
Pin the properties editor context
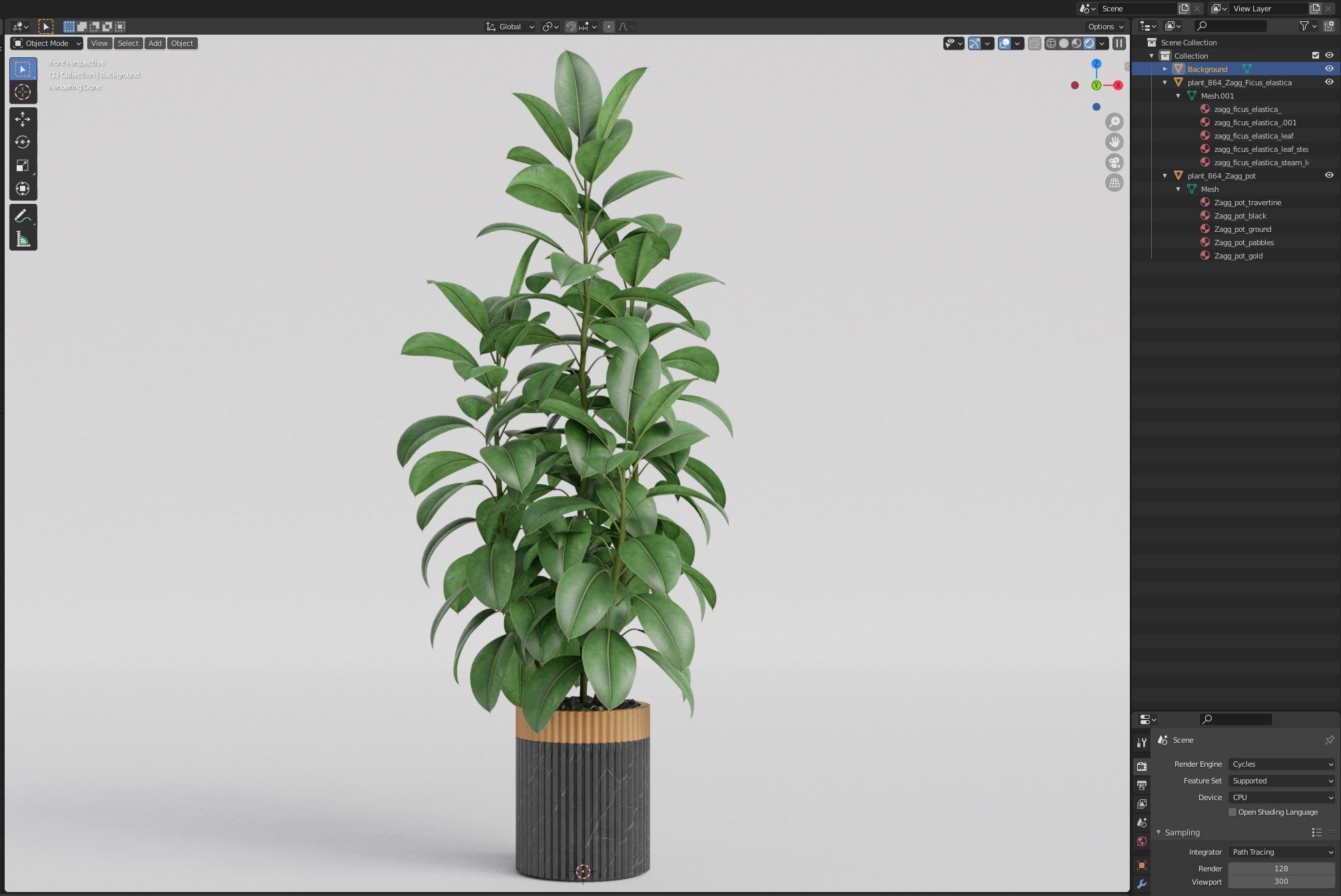pyautogui.click(x=1329, y=740)
